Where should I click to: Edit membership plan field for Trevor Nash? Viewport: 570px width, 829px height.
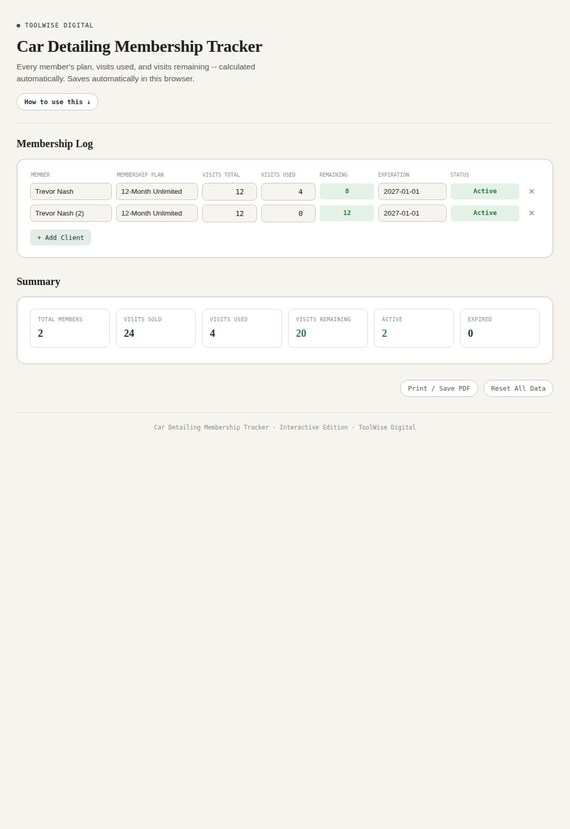coord(157,191)
